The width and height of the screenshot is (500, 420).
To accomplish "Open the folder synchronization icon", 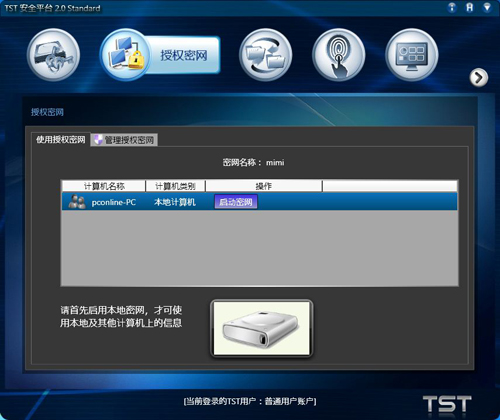I will click(x=266, y=55).
